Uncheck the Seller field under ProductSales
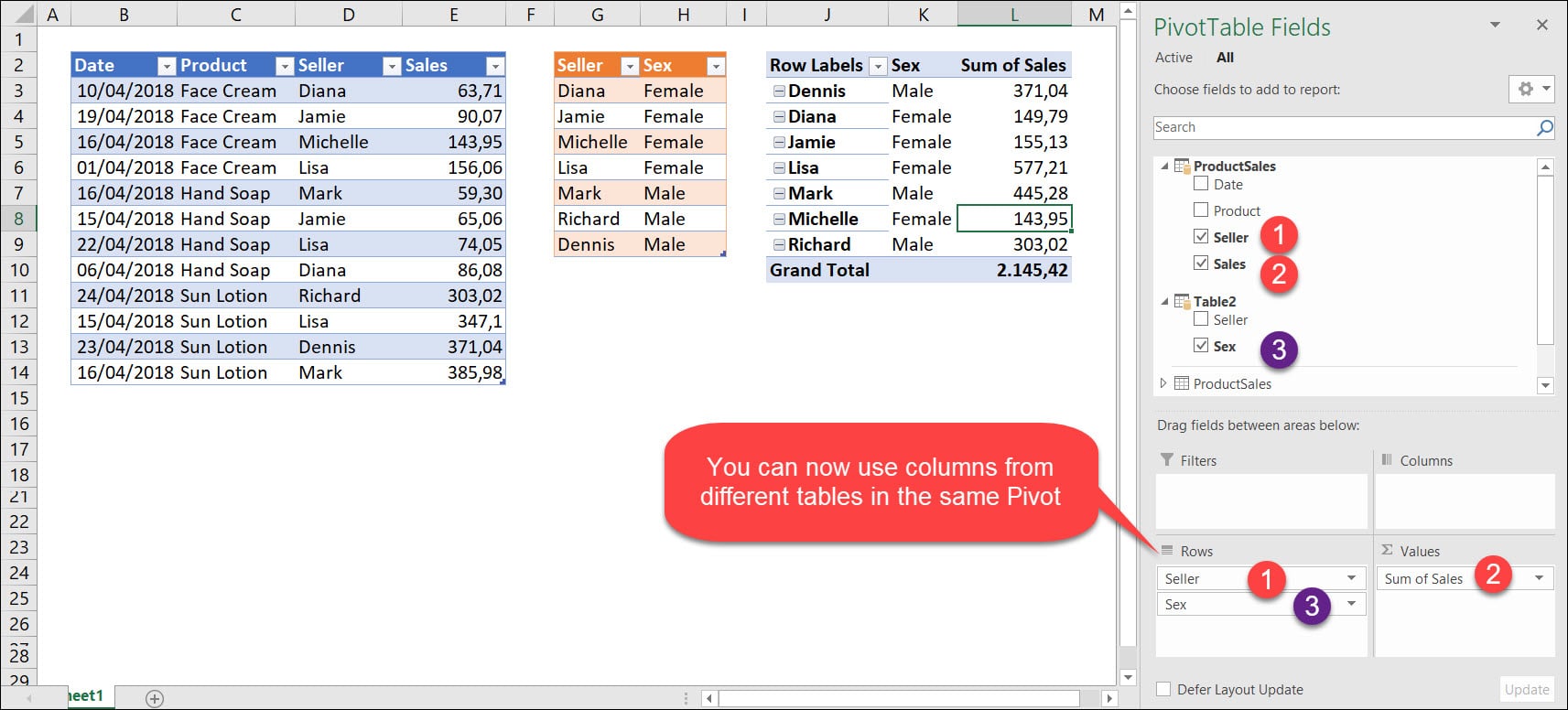1568x710 pixels. (x=1201, y=236)
